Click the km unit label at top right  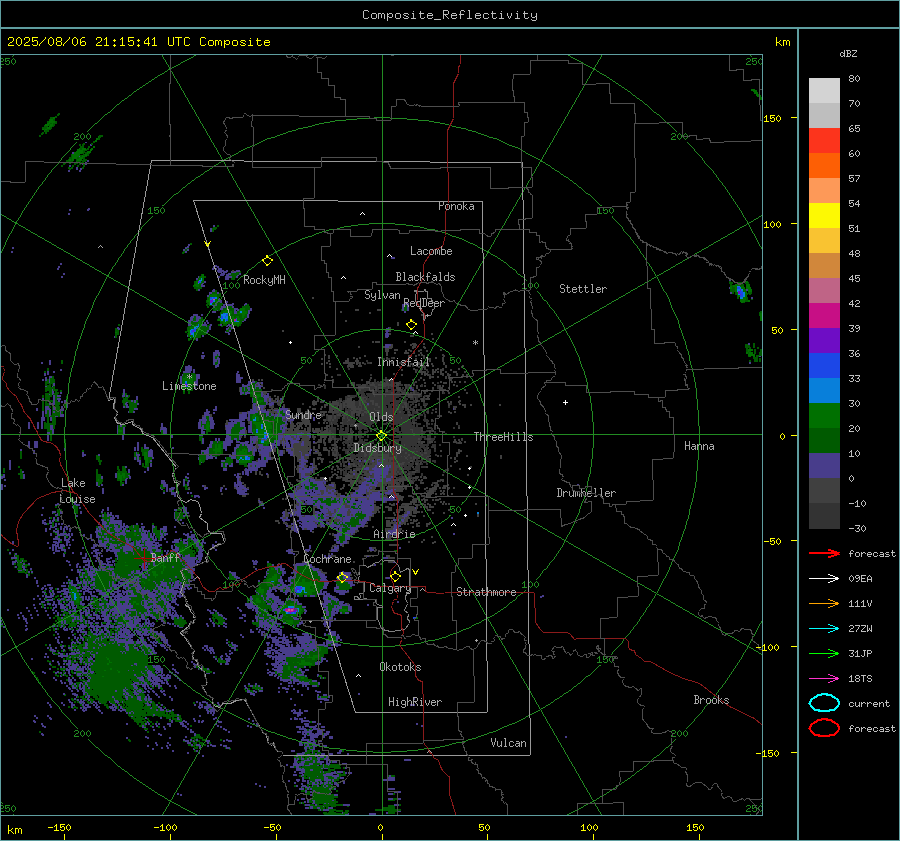[x=782, y=42]
